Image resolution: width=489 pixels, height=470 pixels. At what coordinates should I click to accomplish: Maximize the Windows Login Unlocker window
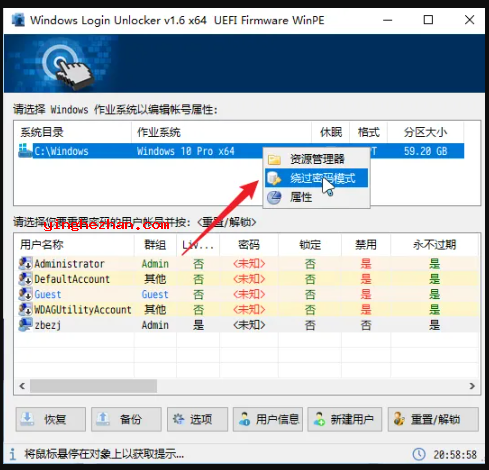(428, 20)
